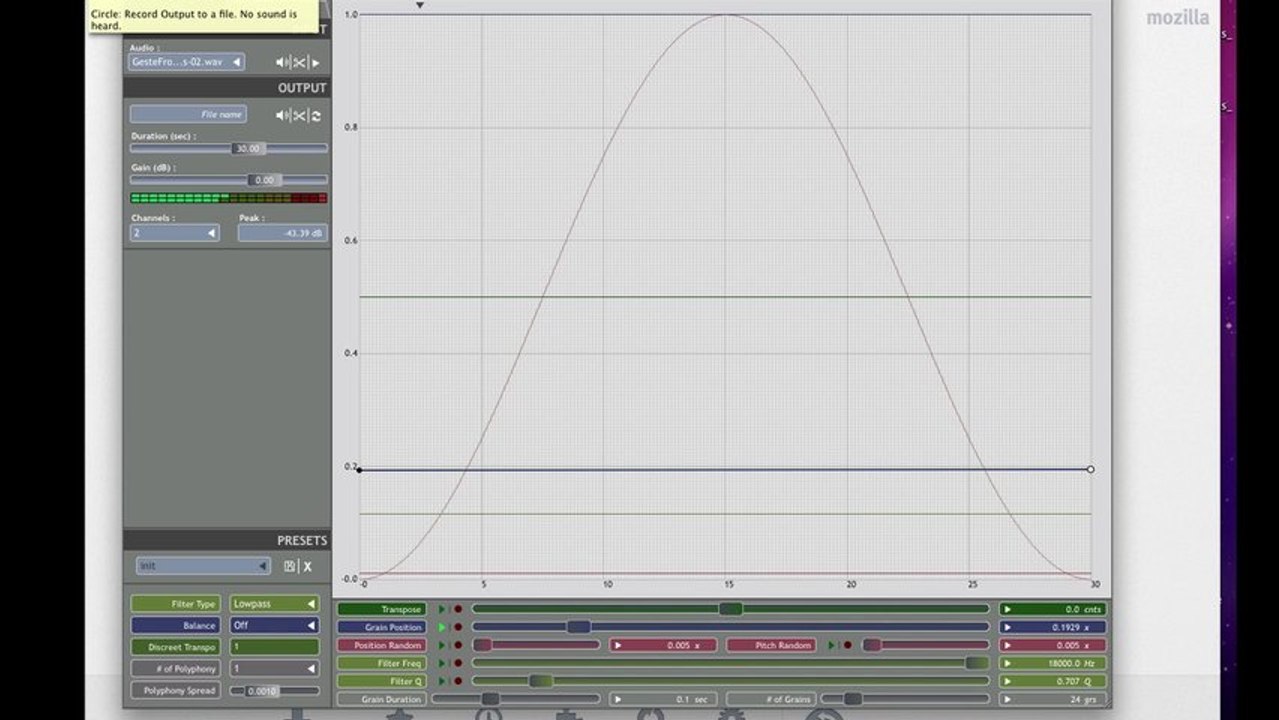Click the blue line's left endpoint
This screenshot has height=720, width=1279.
pos(360,470)
